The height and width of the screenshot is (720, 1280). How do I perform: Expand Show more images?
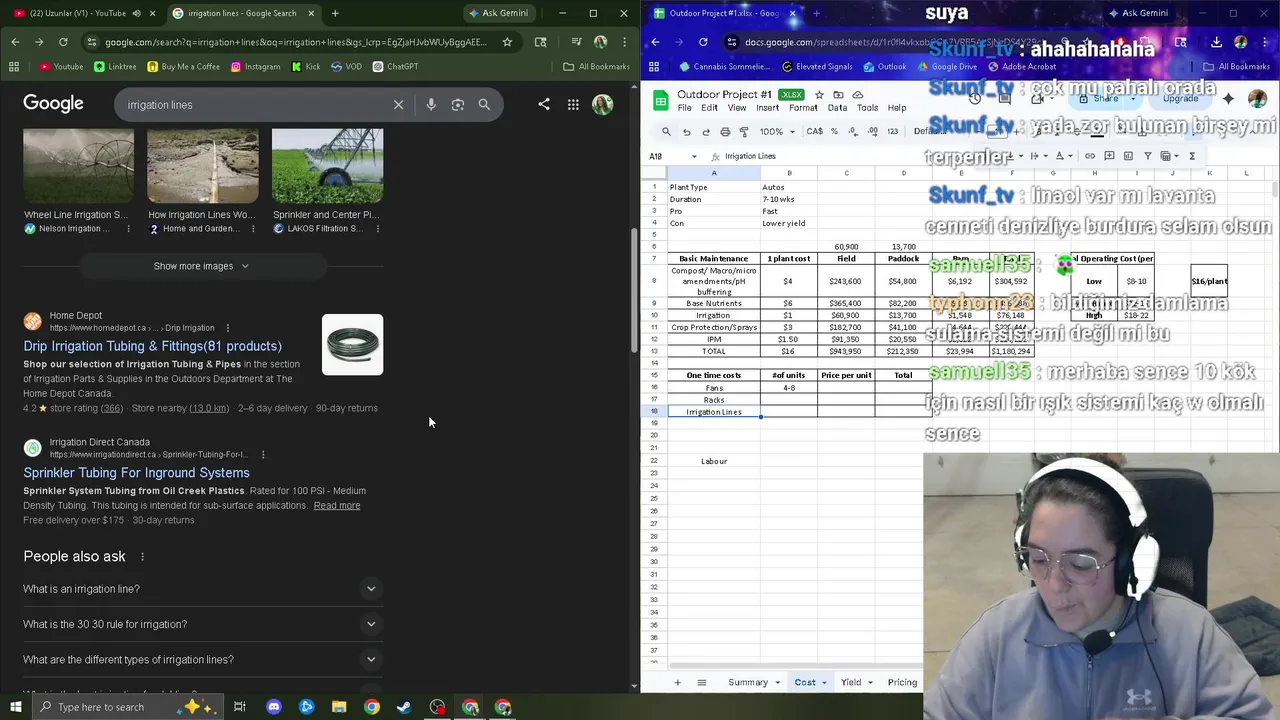(x=202, y=266)
